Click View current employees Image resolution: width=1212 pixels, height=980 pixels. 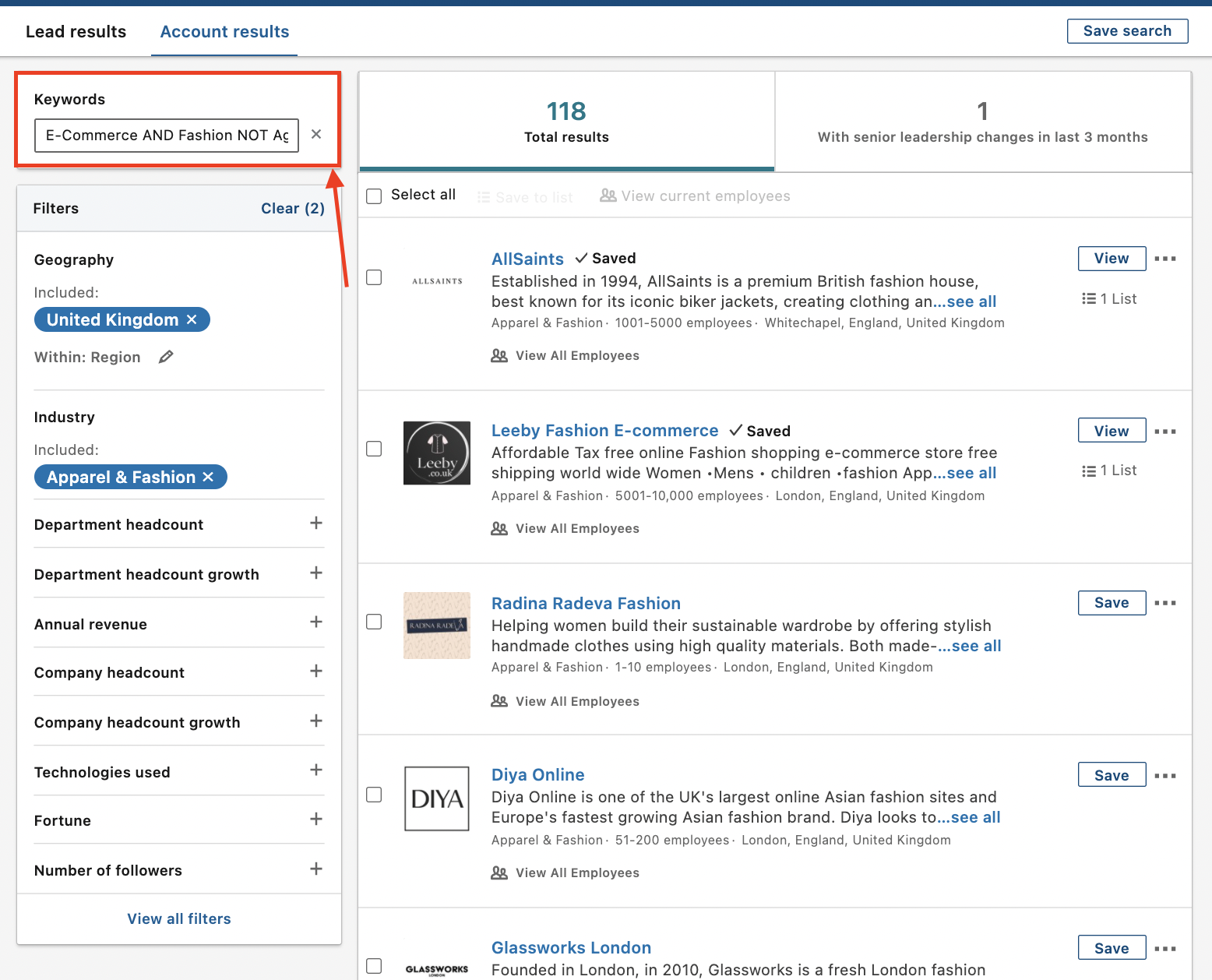point(695,196)
